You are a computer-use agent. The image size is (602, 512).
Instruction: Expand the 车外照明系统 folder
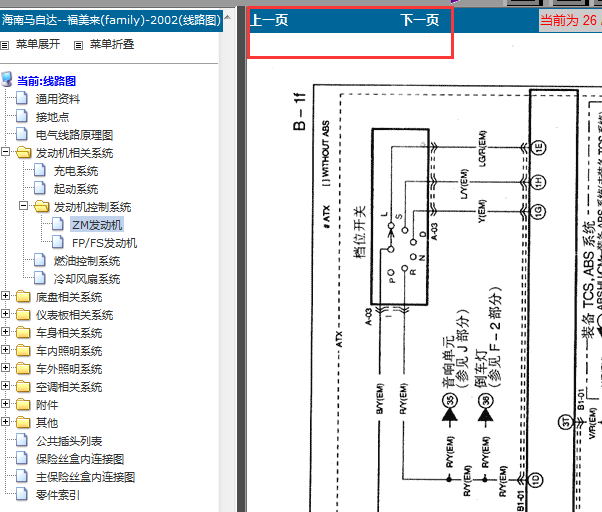[x=5, y=368]
